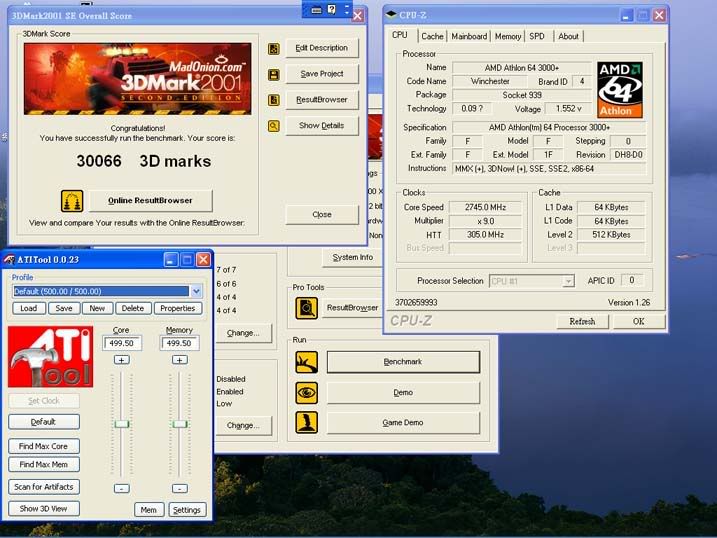717x538 pixels.
Task: Open ATITool Settings
Action: (x=187, y=510)
